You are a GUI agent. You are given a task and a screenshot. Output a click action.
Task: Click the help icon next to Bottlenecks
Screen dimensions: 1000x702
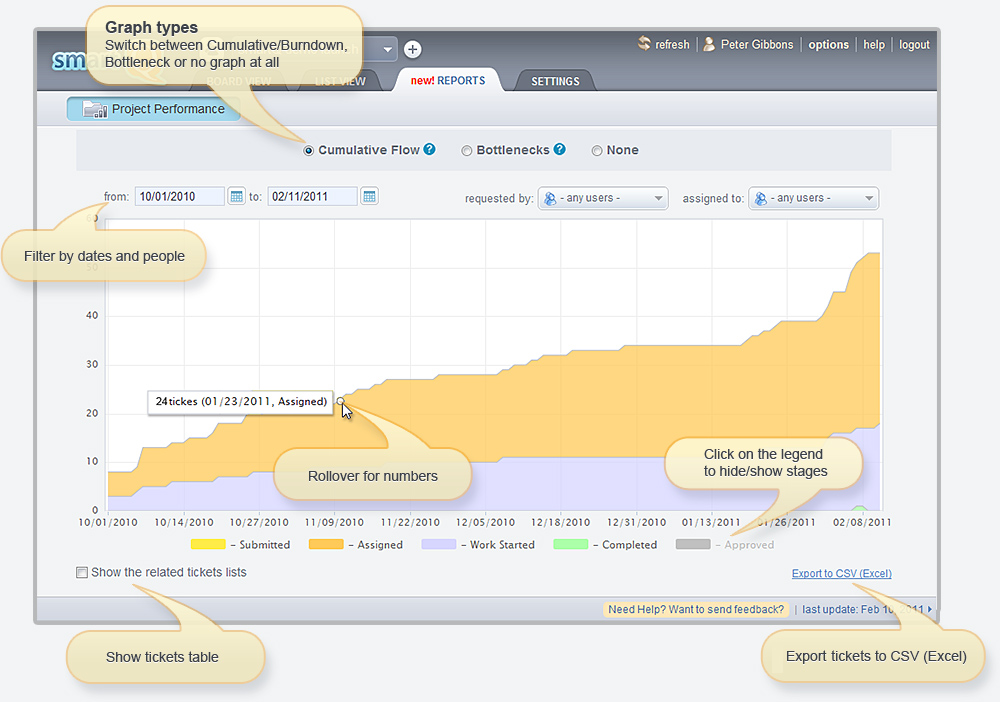[x=560, y=150]
